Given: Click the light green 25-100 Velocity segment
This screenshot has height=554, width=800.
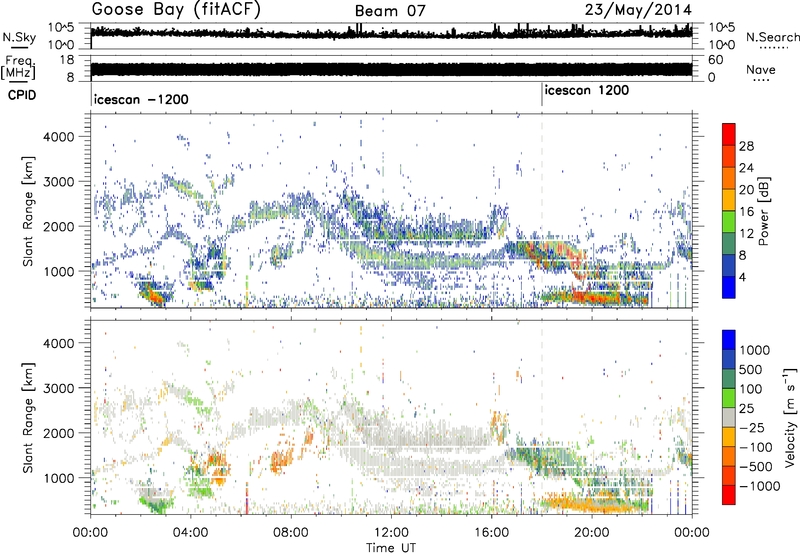Looking at the screenshot, I should tap(729, 398).
